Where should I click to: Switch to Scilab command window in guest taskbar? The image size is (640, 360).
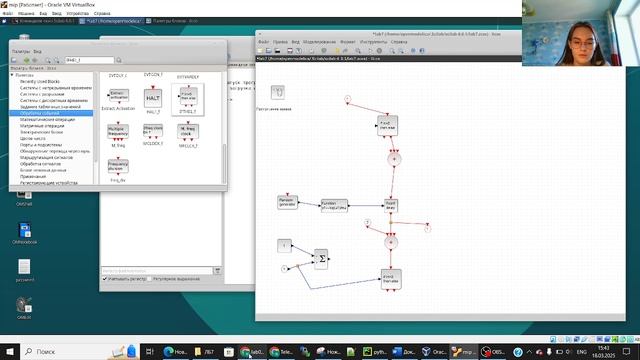point(44,21)
